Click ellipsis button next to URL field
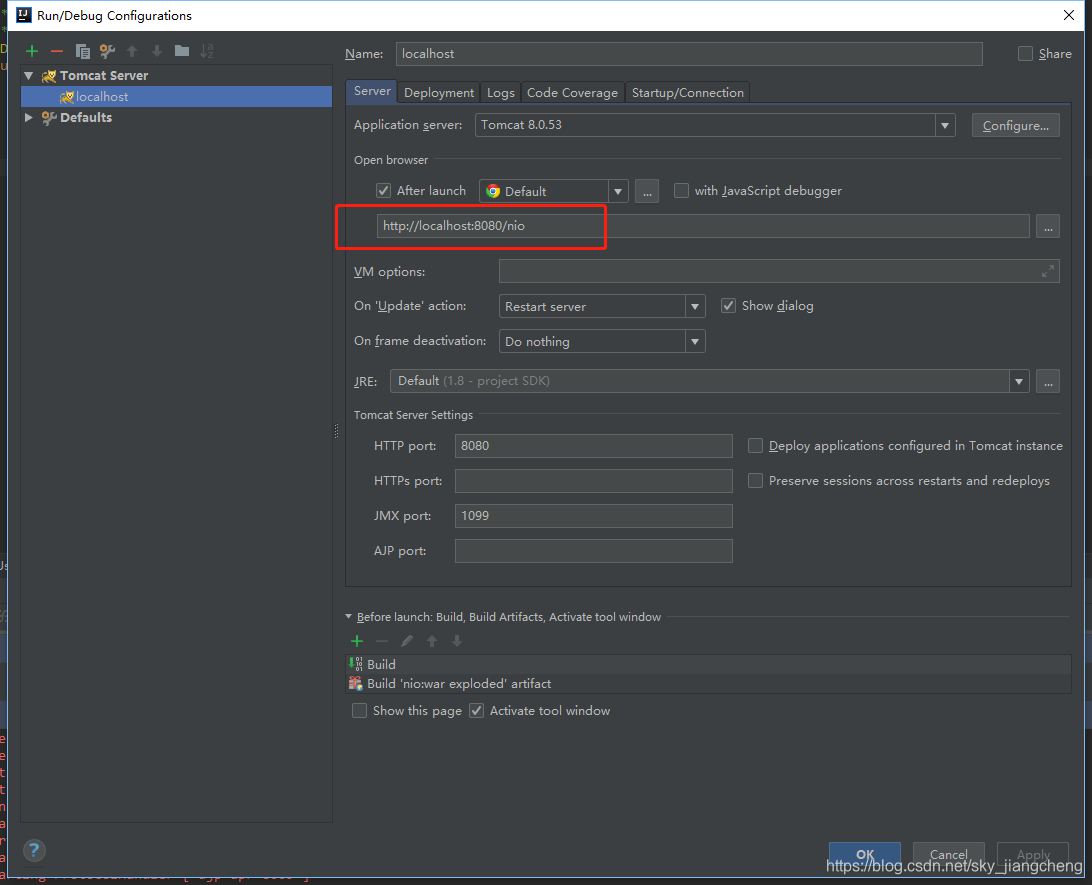The image size is (1092, 885). pos(1048,226)
